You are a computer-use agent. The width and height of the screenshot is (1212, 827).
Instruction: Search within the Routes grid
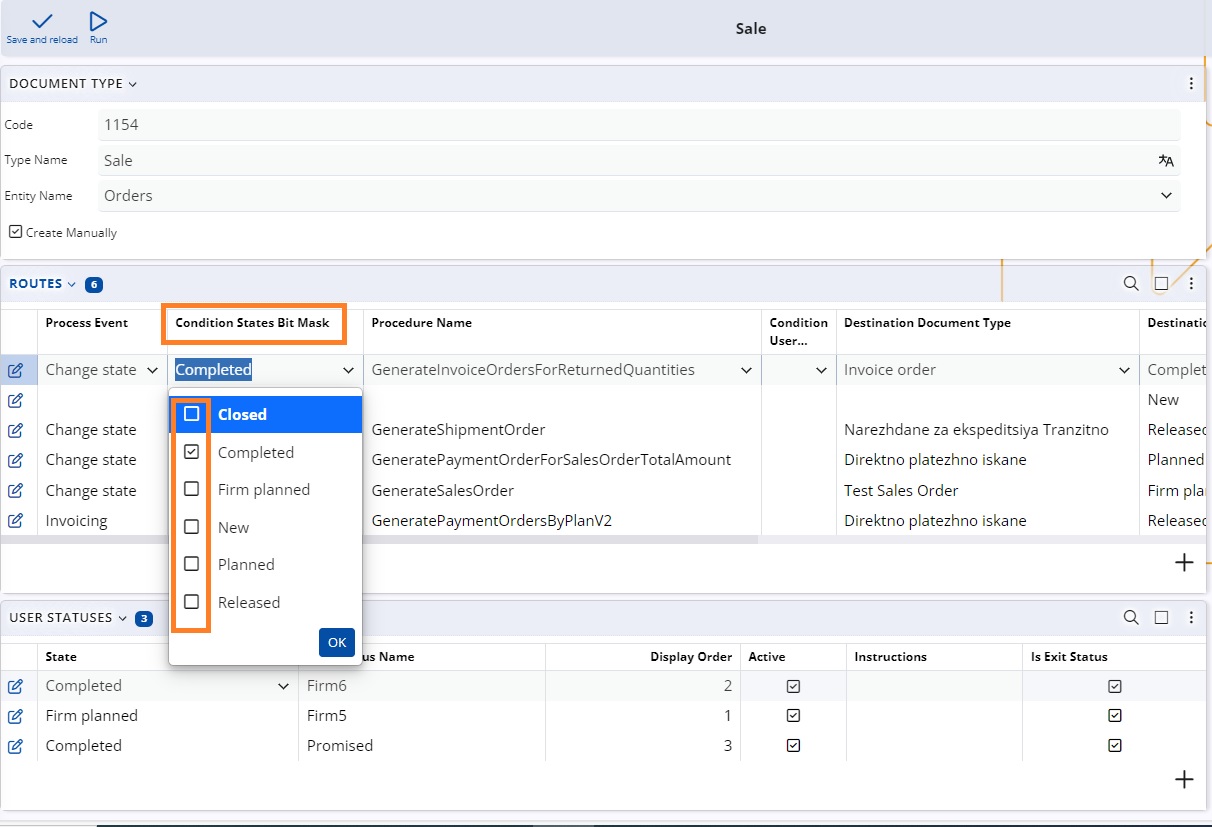[x=1131, y=284]
